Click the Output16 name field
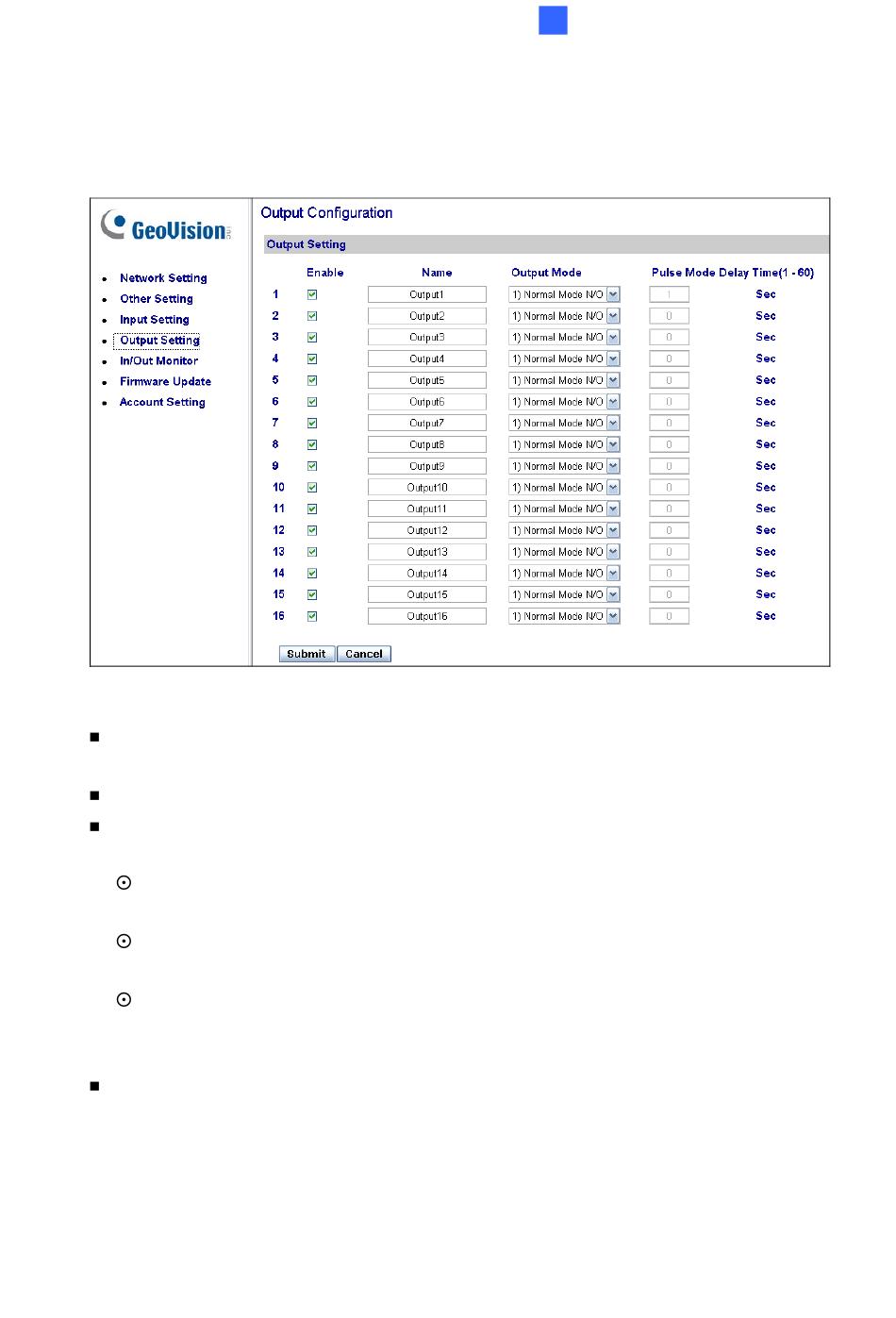The image size is (896, 1318). pyautogui.click(x=427, y=617)
